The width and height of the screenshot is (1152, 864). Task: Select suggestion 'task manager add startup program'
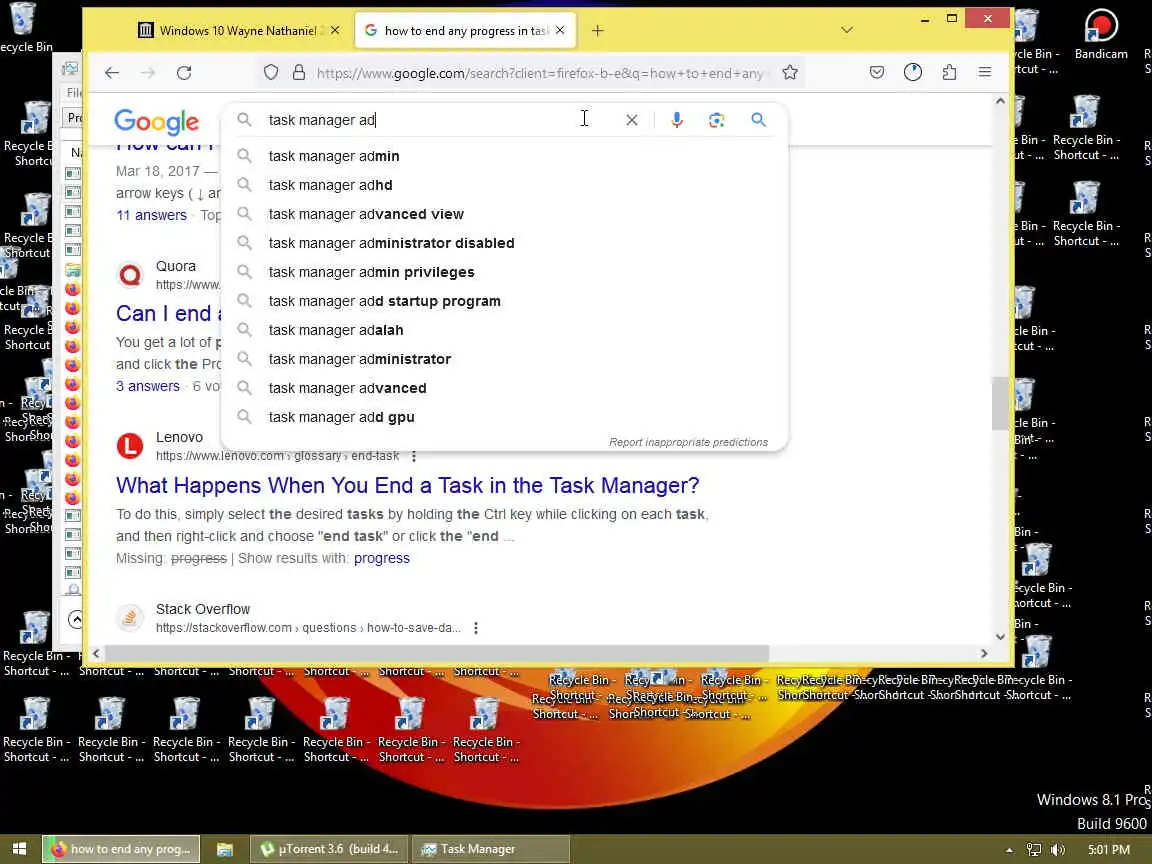[504, 301]
